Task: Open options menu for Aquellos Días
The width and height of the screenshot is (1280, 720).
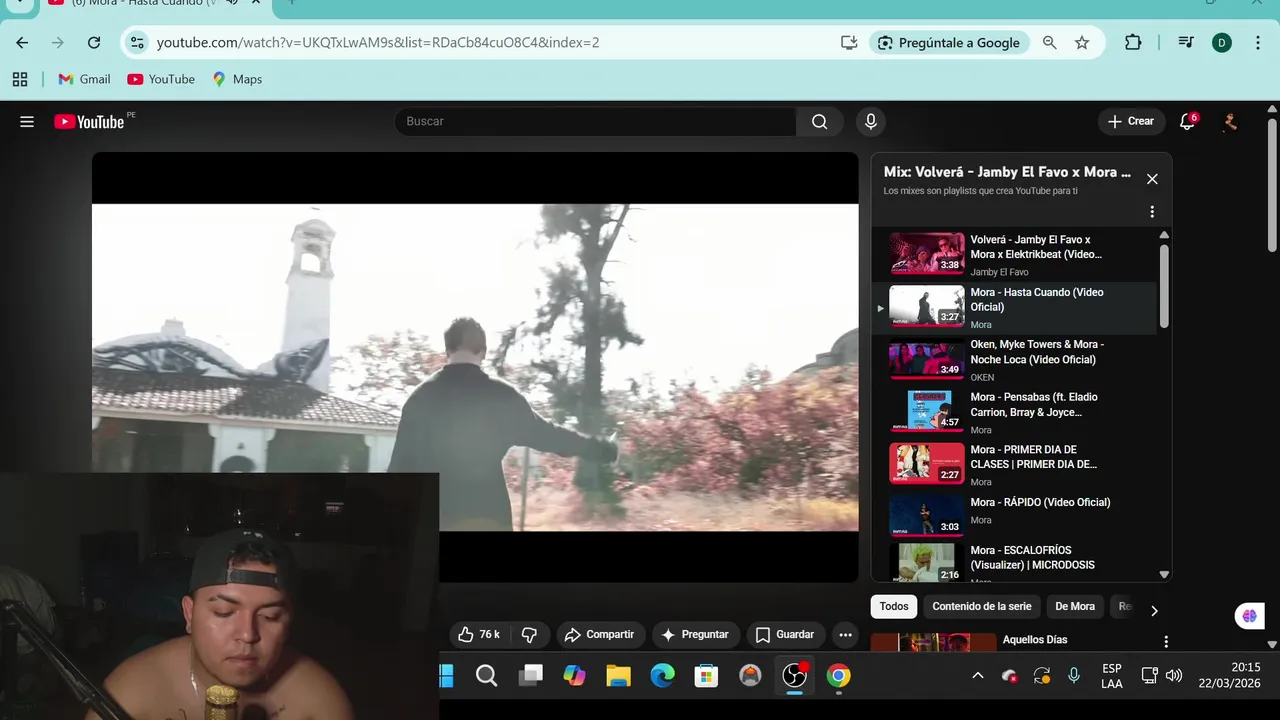Action: [x=1166, y=641]
